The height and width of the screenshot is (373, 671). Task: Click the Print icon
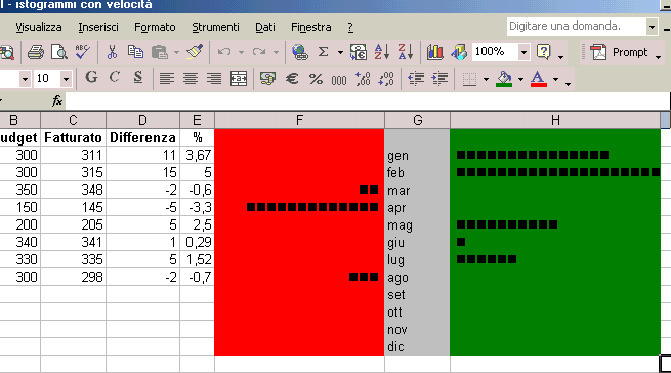(x=36, y=52)
